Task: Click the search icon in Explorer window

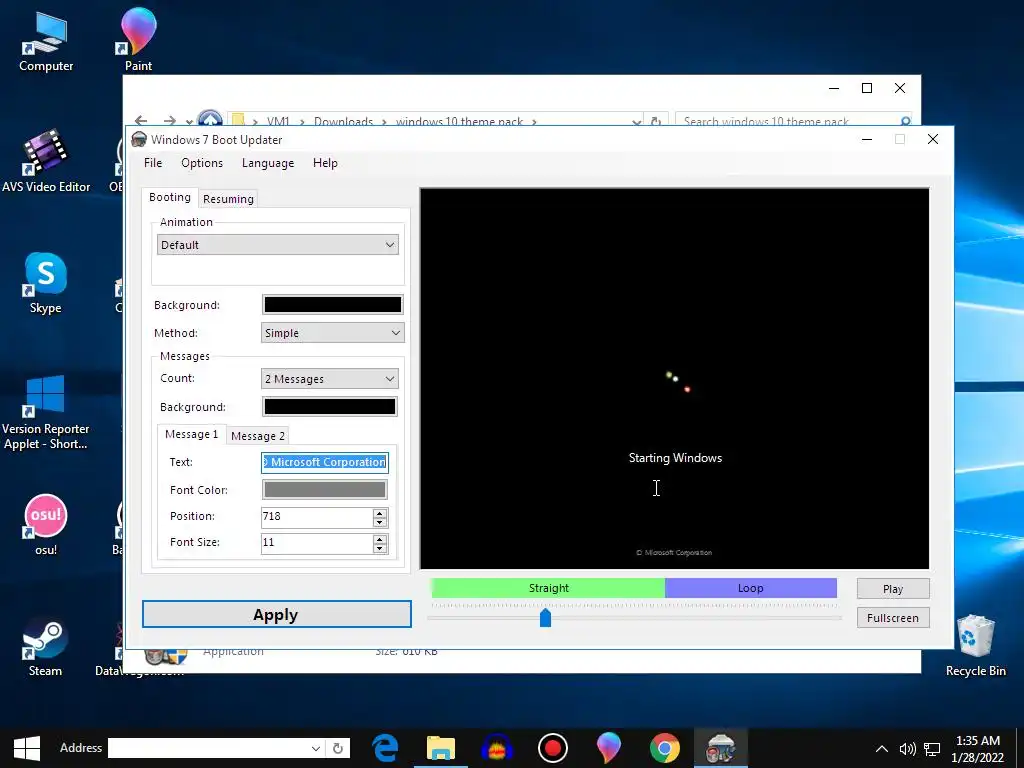Action: 905,121
